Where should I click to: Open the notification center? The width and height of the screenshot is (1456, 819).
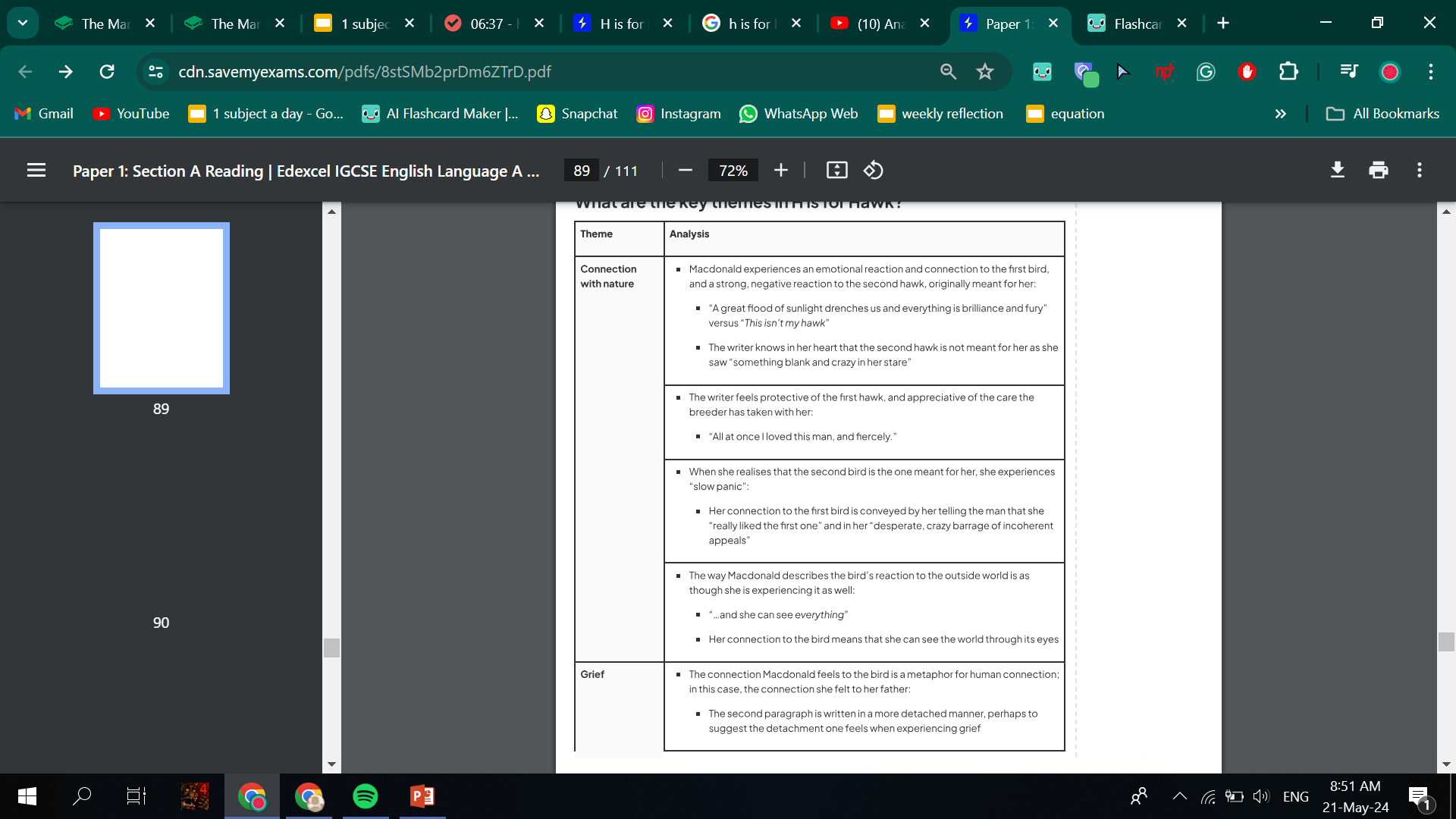point(1420,797)
